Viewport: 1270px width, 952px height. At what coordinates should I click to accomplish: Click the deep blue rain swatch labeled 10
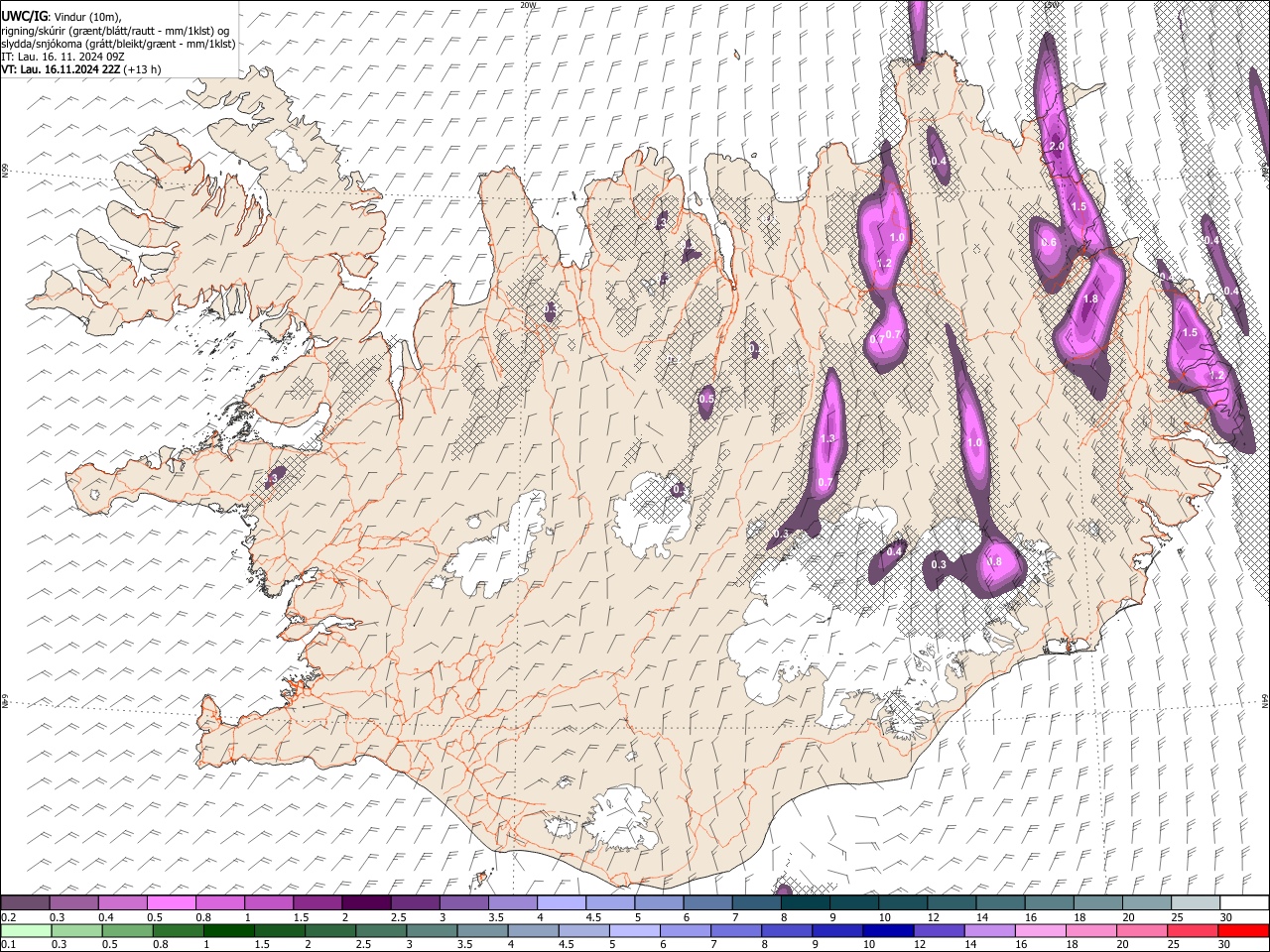tap(888, 930)
